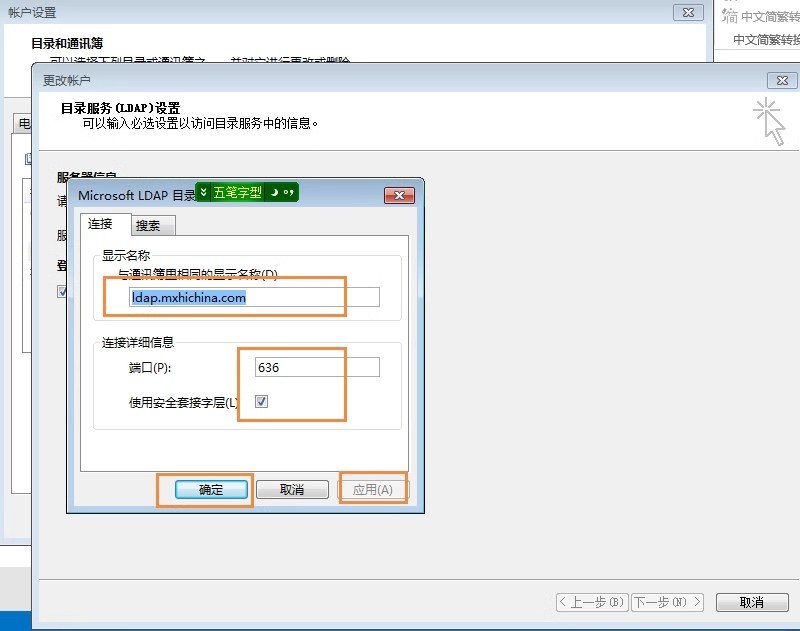Click the red close icon on LDAP dialog
Viewport: 800px width, 631px height.
pos(399,195)
